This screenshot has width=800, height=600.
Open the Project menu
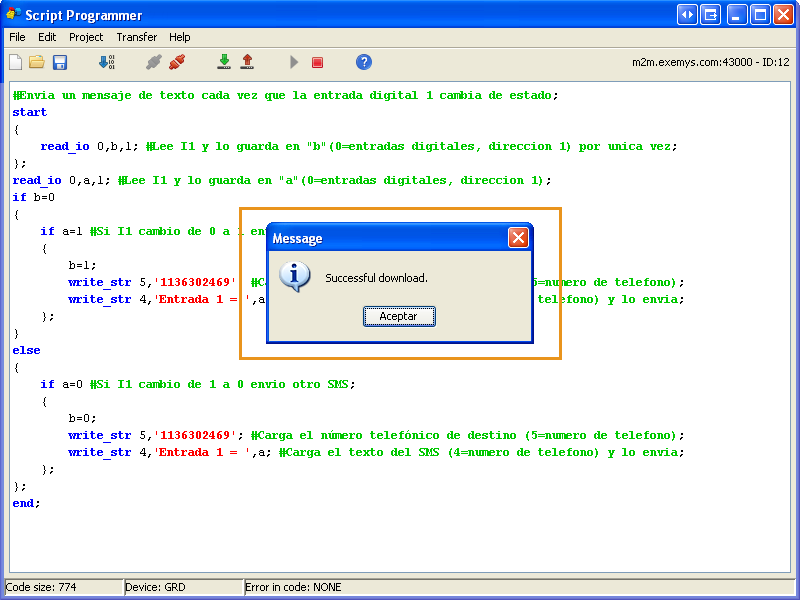click(x=86, y=37)
